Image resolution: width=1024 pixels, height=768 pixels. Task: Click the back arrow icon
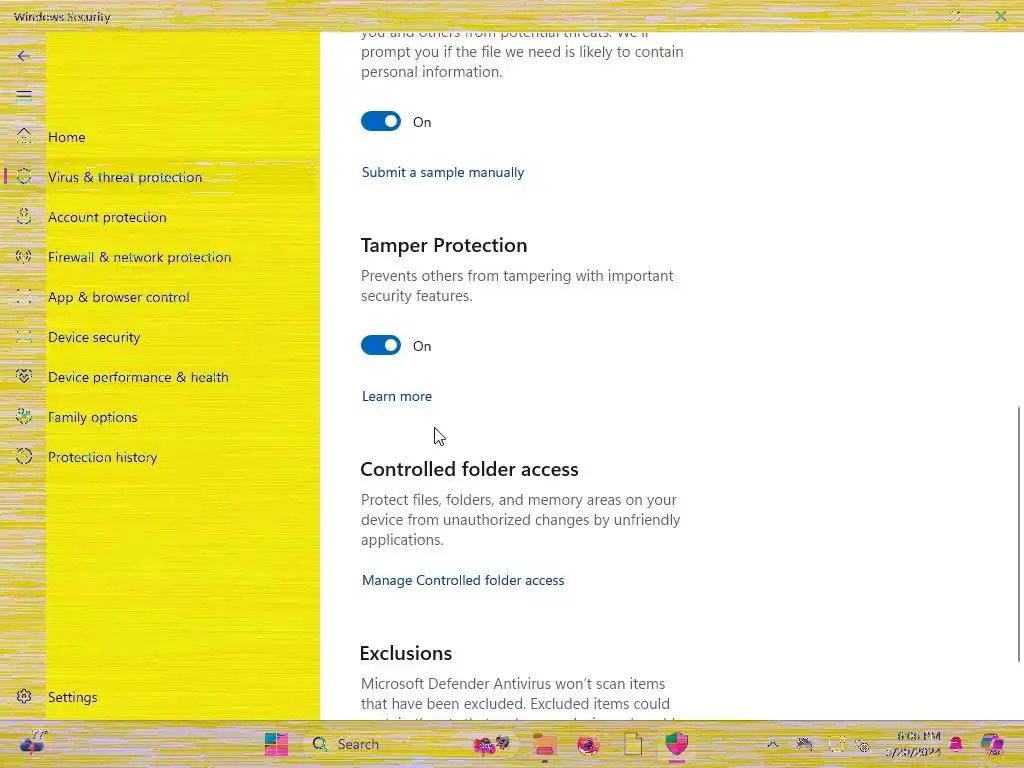[x=24, y=56]
